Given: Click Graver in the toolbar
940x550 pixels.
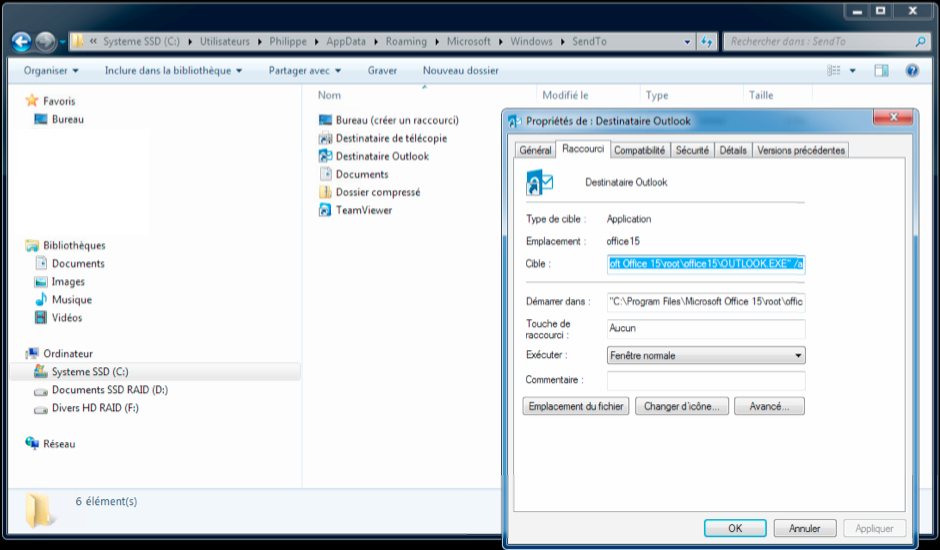Looking at the screenshot, I should click(x=382, y=71).
